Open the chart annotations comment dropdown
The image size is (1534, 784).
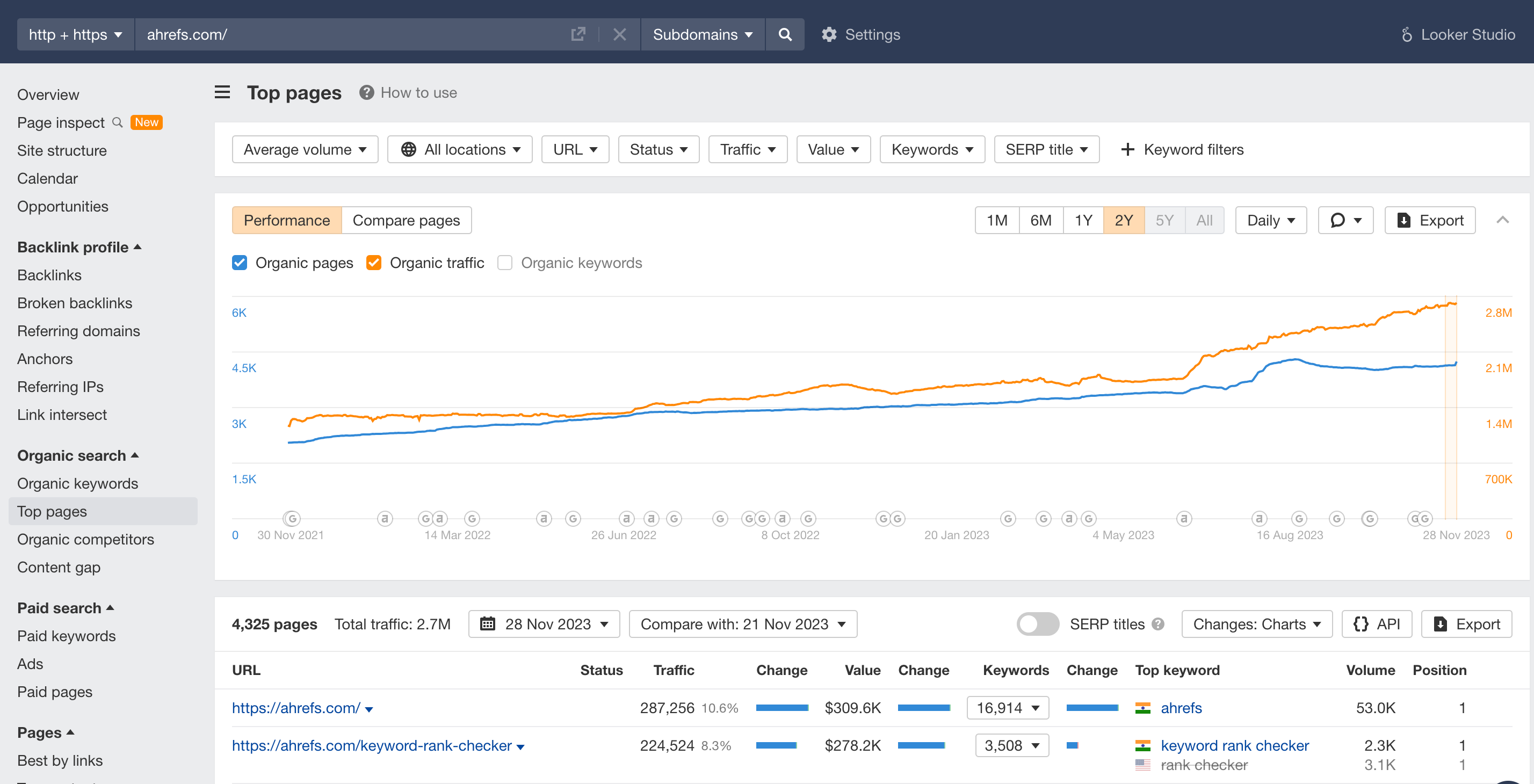(x=1346, y=220)
